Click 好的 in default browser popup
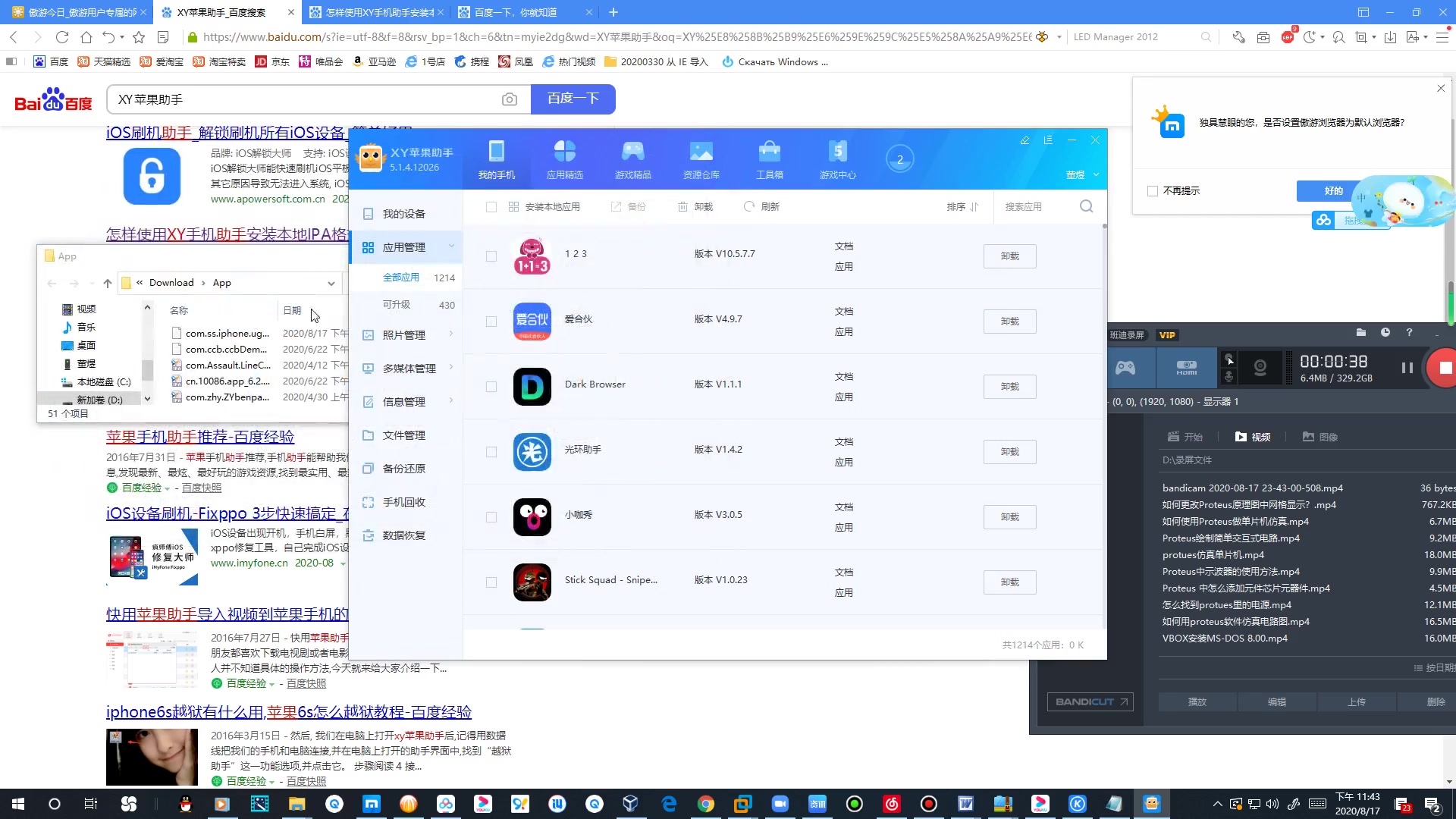Viewport: 1456px width, 819px height. [1333, 191]
